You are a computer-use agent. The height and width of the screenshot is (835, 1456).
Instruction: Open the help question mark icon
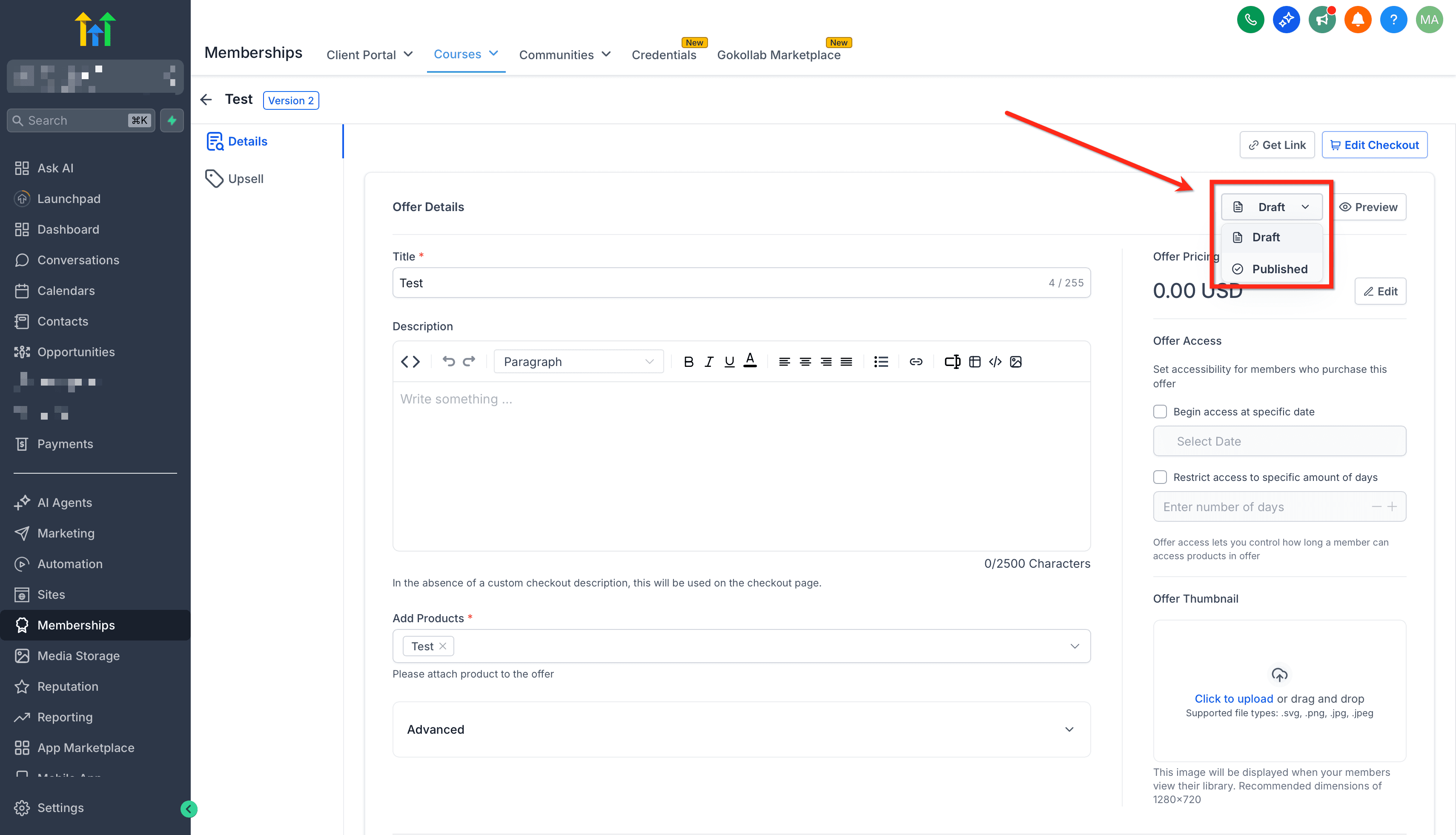1393,20
